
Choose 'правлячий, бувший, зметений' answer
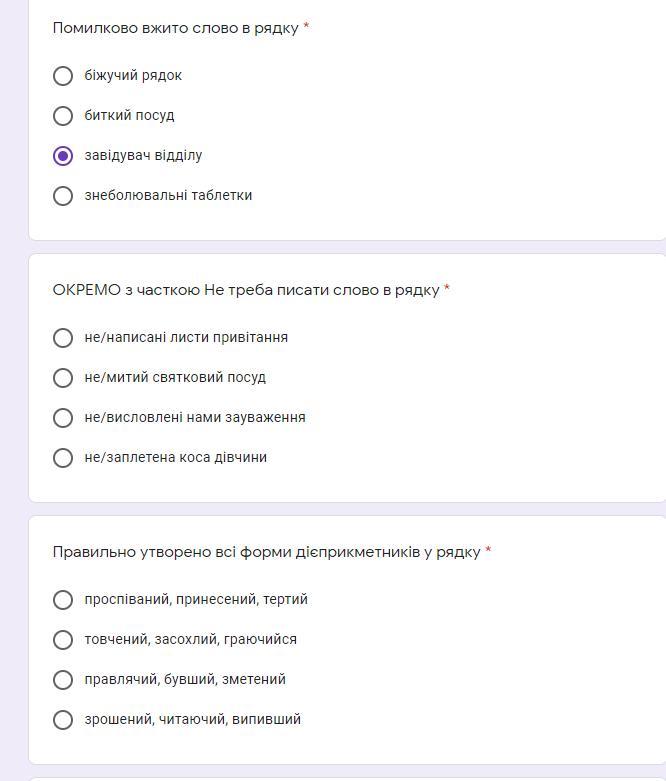[63, 679]
